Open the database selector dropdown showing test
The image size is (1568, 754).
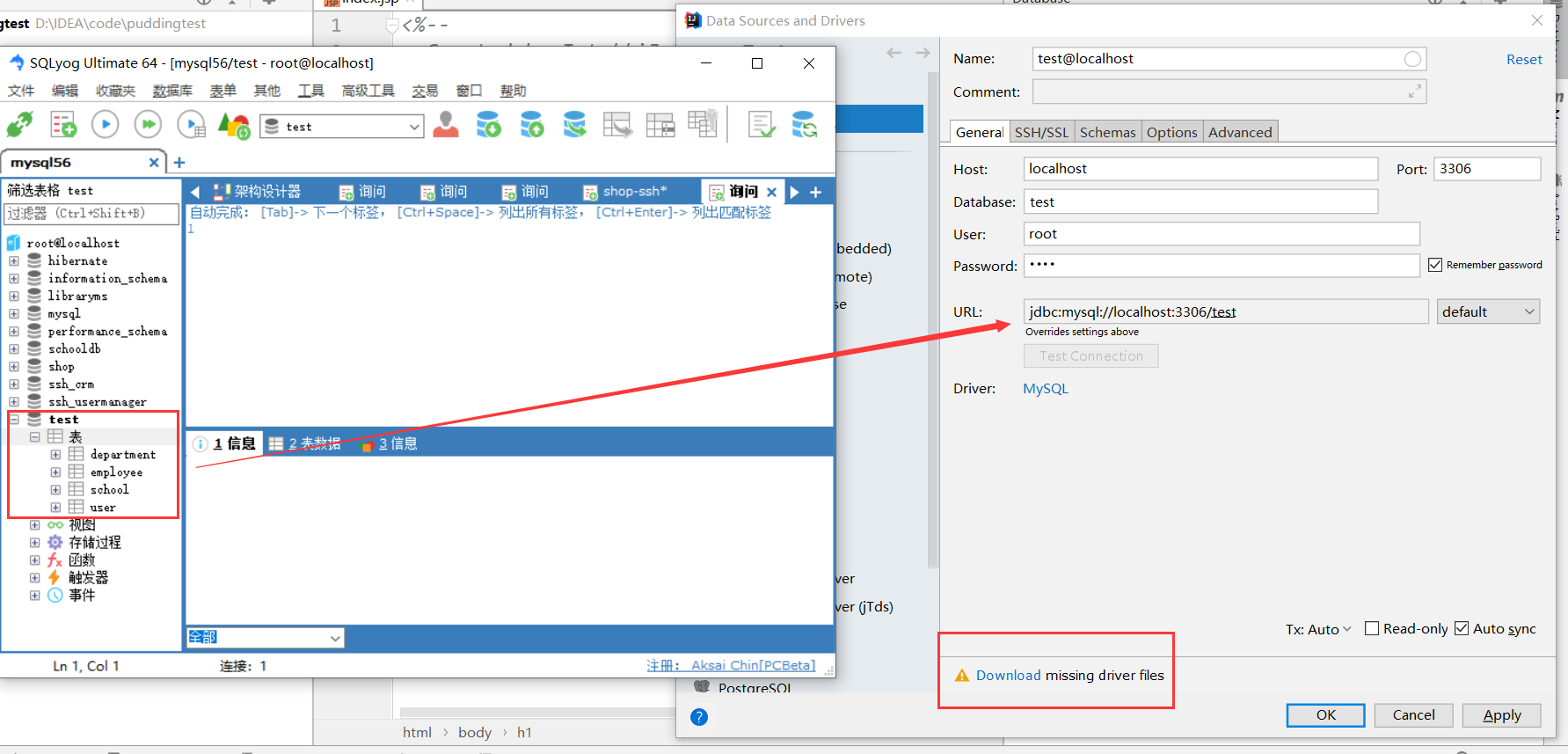342,127
